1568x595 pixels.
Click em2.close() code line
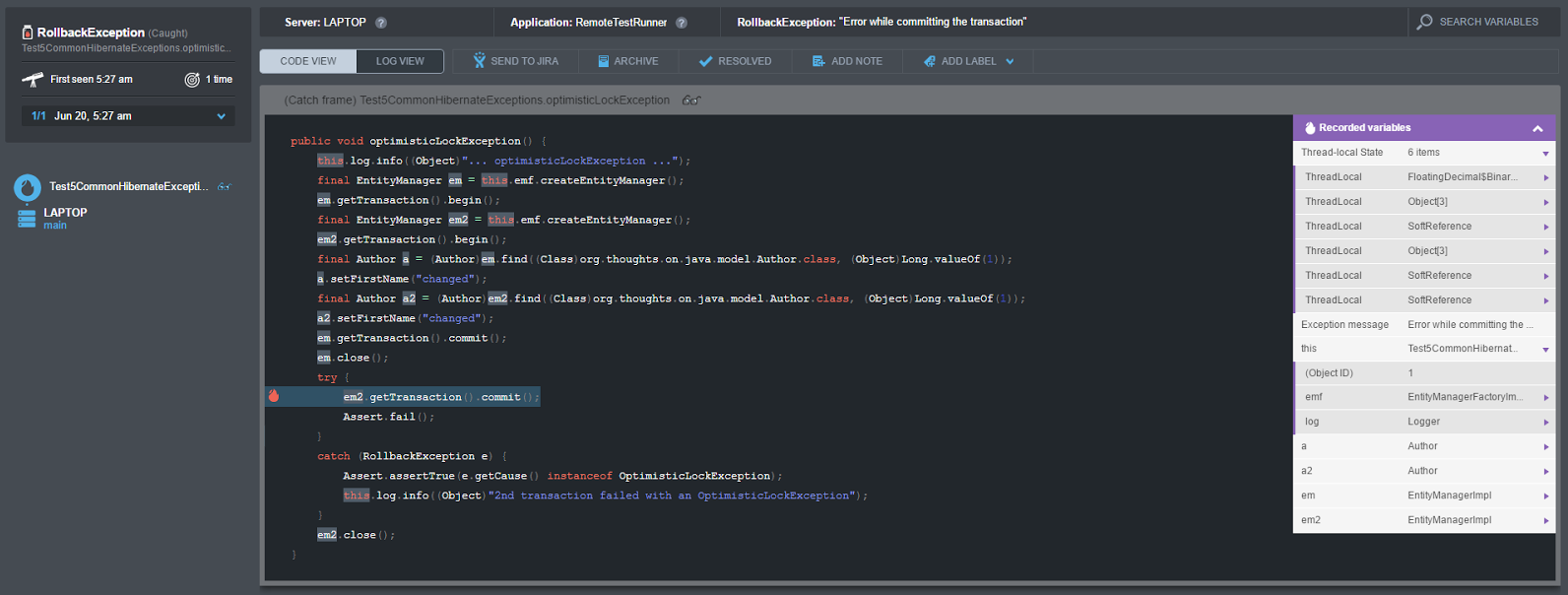(x=356, y=535)
